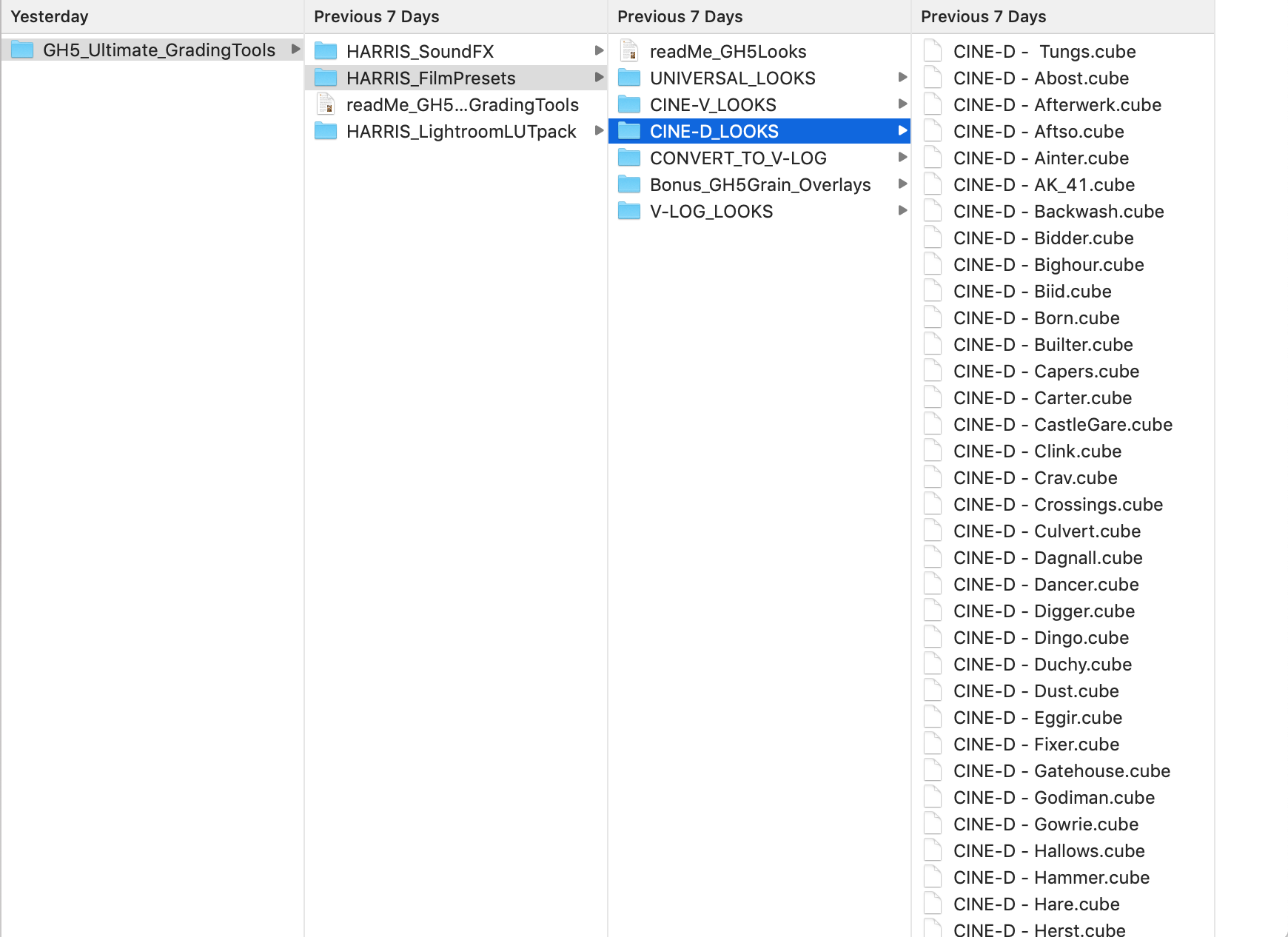Expand CINE-V_LOOKS folder arrow
The image size is (1288, 937).
coord(902,104)
